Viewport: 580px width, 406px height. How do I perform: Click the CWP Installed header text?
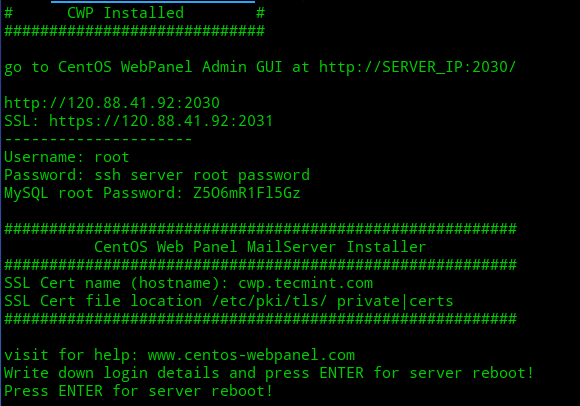[x=125, y=13]
